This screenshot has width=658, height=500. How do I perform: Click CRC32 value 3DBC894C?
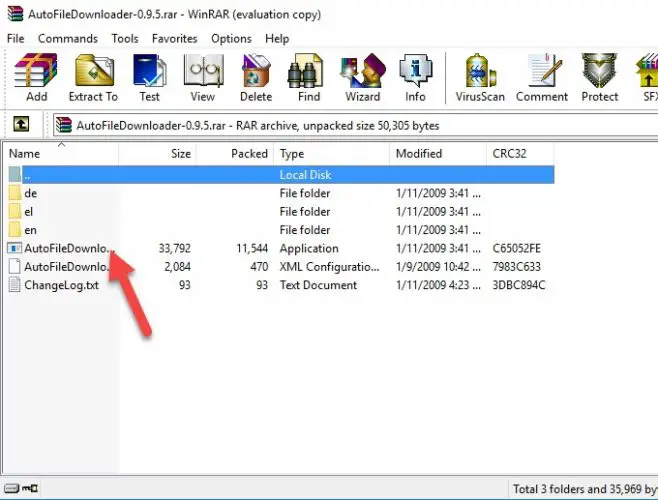[x=519, y=285]
